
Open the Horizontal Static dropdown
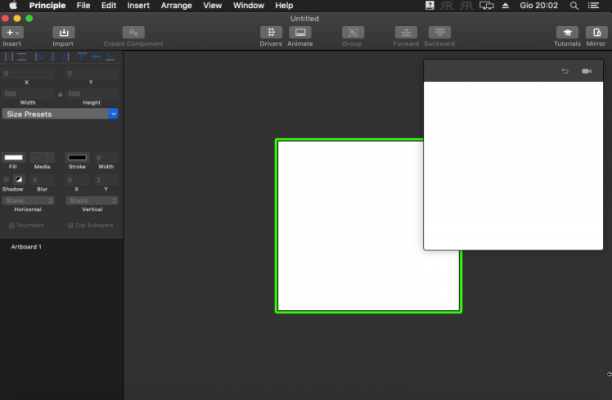28,201
